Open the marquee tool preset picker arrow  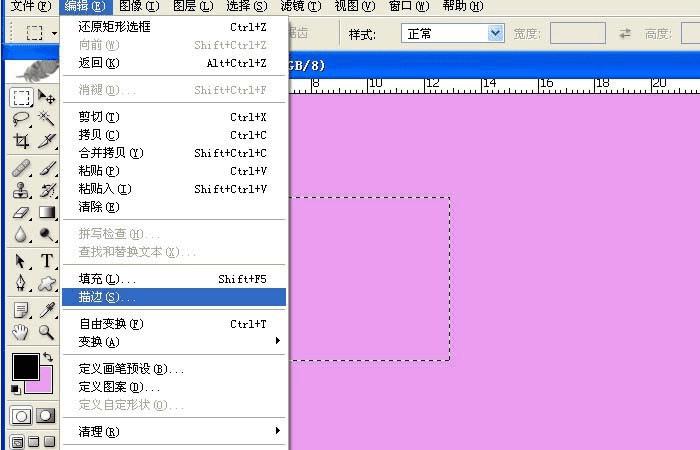(x=54, y=33)
